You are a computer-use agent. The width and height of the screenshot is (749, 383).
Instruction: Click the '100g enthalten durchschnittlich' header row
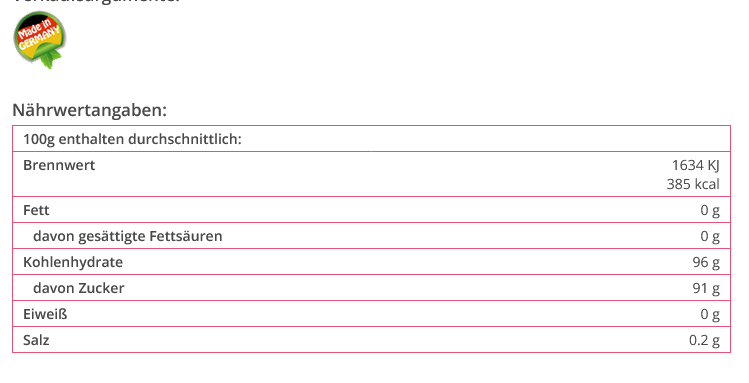point(371,139)
